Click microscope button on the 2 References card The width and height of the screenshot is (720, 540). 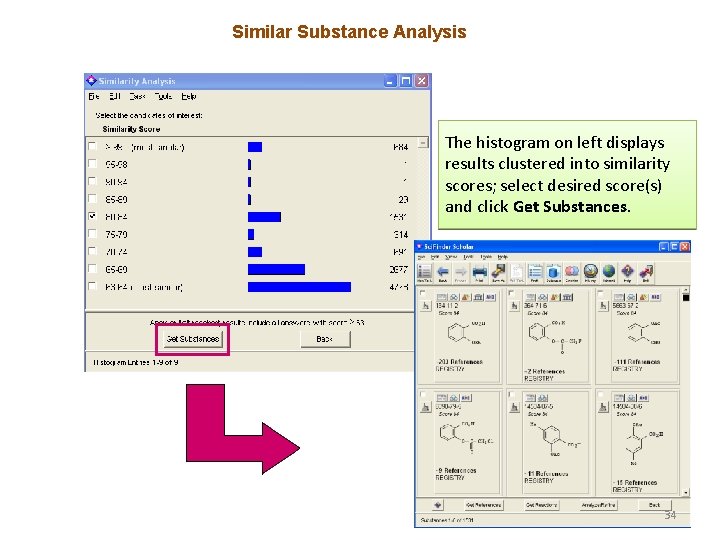514,306
